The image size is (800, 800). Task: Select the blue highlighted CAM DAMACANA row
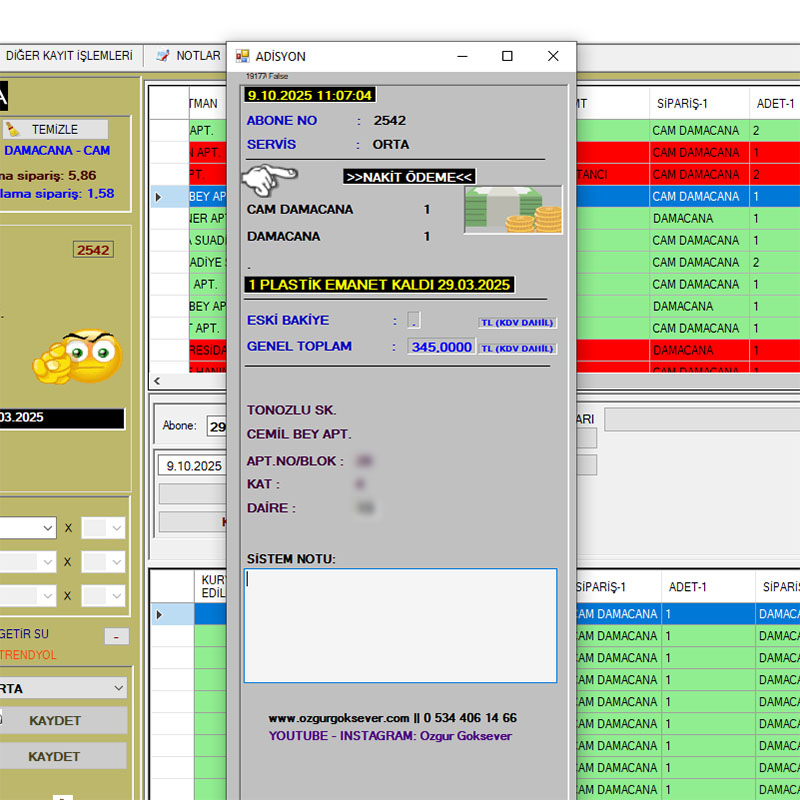[x=695, y=197]
